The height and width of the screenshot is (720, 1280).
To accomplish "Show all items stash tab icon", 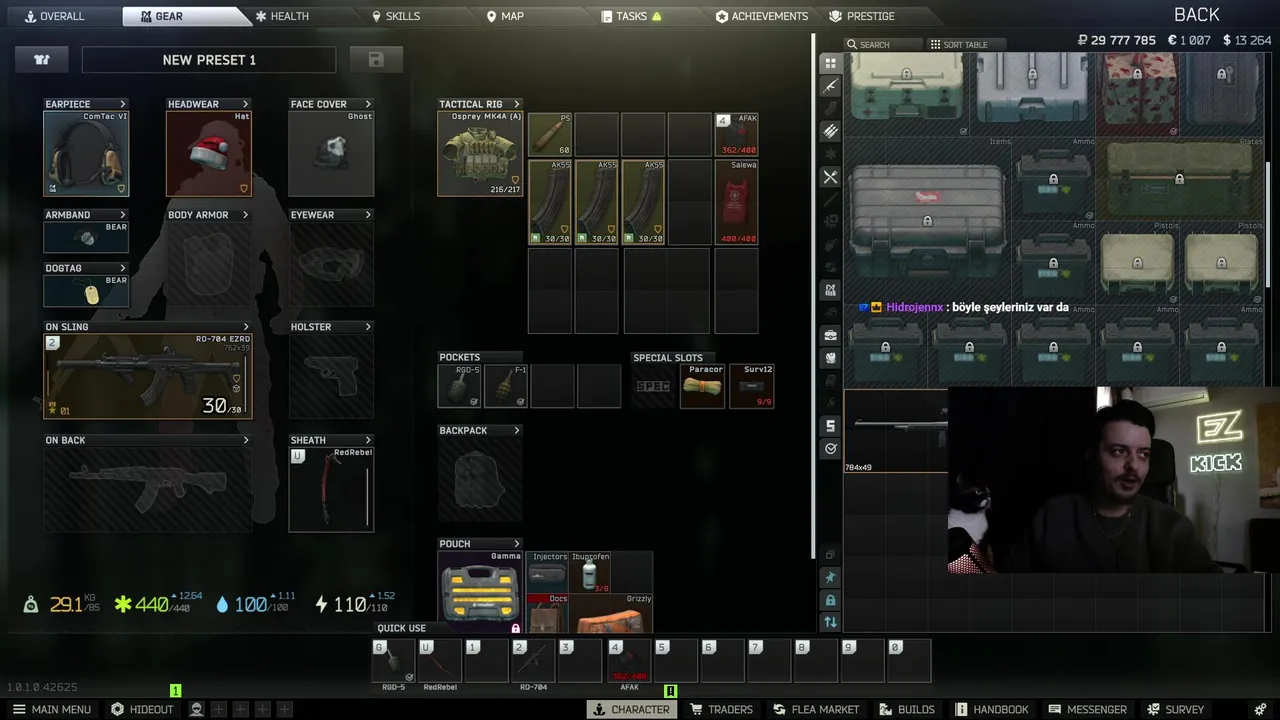I will tap(830, 63).
